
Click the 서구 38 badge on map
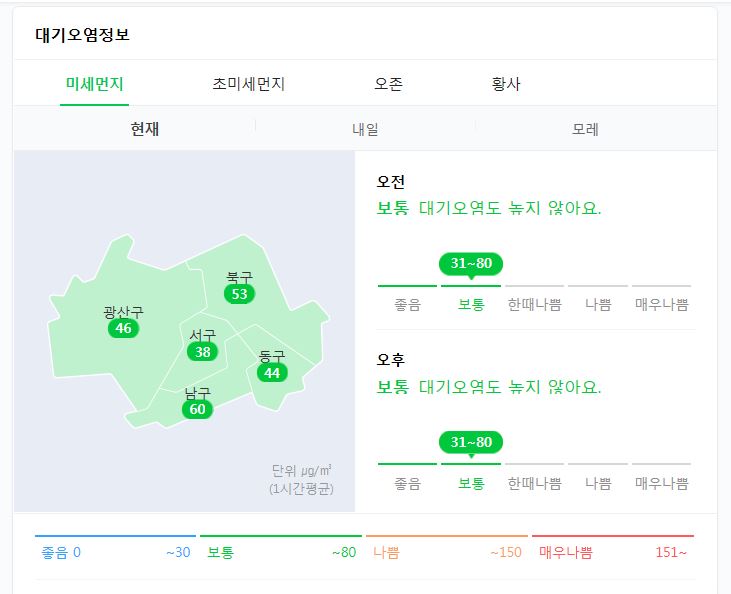point(202,352)
